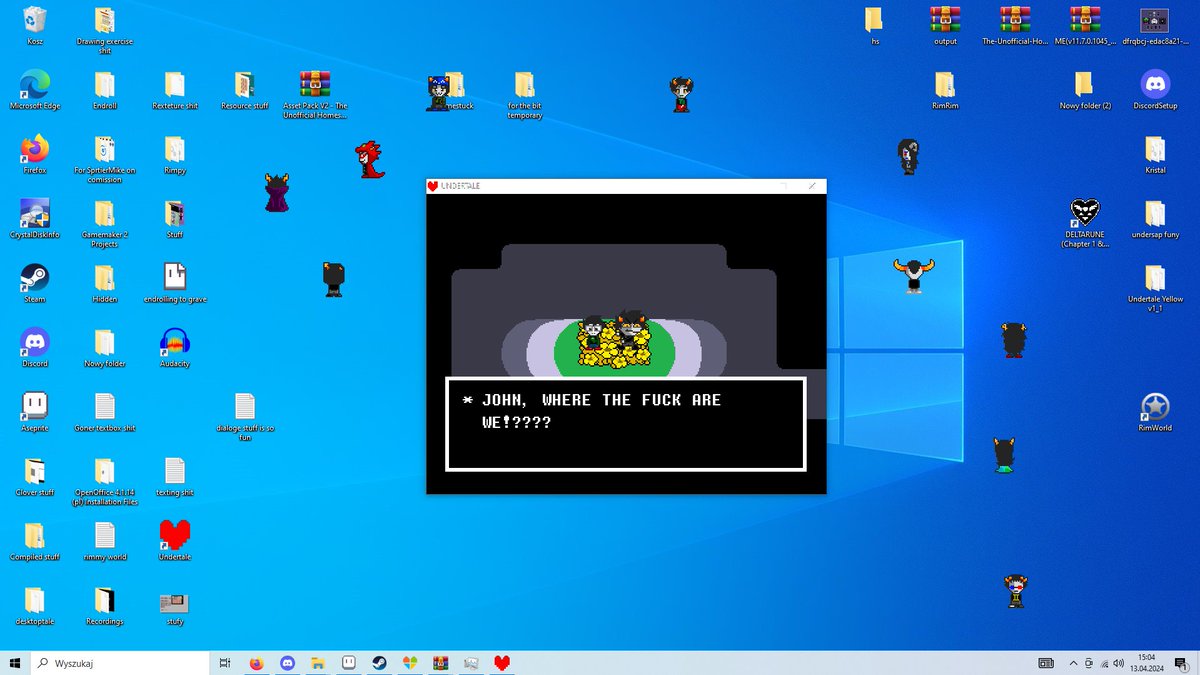The height and width of the screenshot is (675, 1200).
Task: Select the for the bit temporary folder
Action: coord(524,95)
